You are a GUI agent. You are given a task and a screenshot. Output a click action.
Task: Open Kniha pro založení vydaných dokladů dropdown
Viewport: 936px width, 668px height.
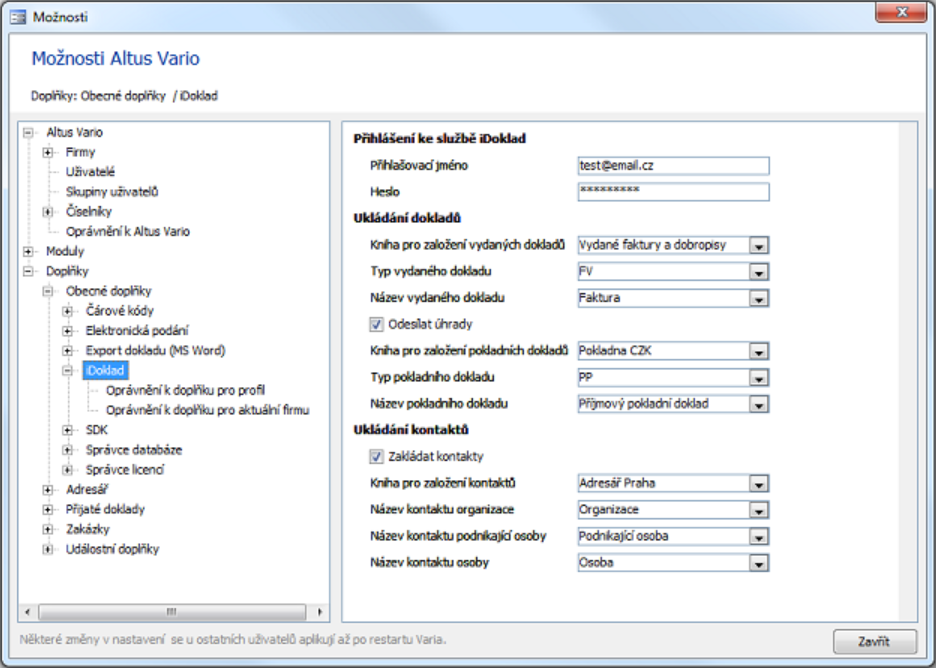tap(759, 245)
